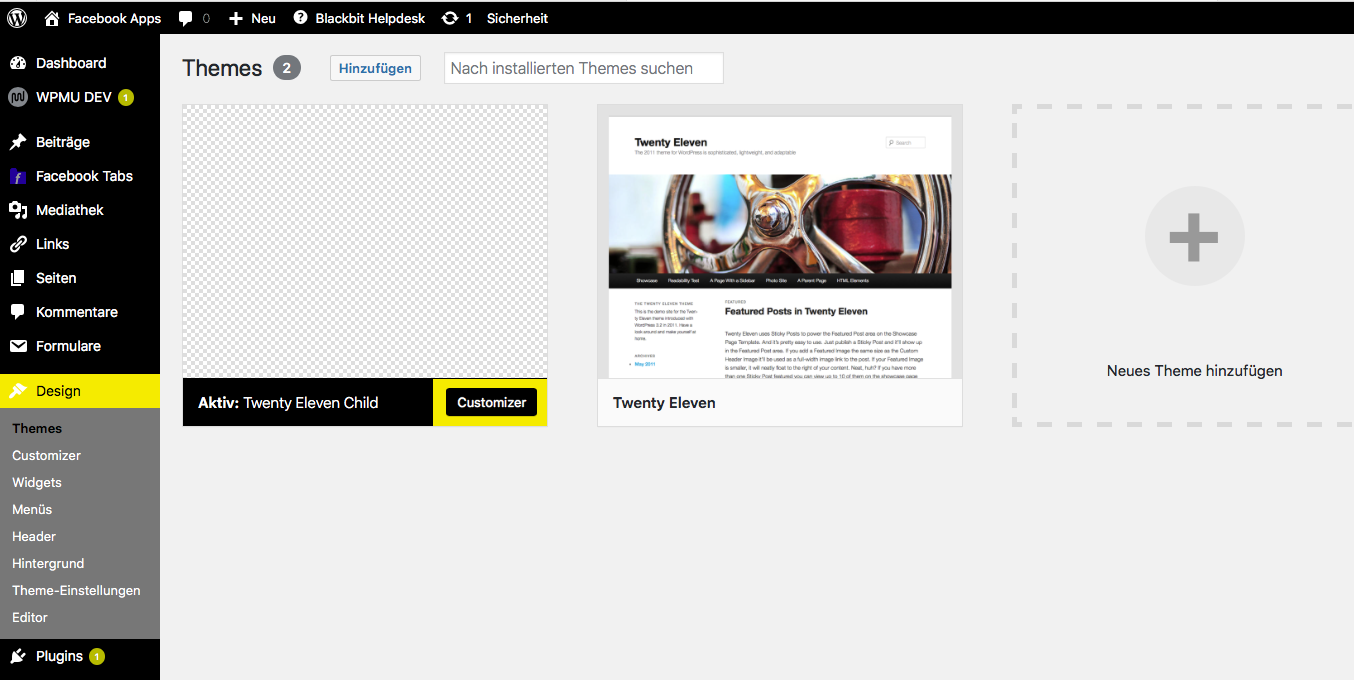This screenshot has height=680, width=1354.
Task: Open the Formulare menu
Action: point(80,346)
